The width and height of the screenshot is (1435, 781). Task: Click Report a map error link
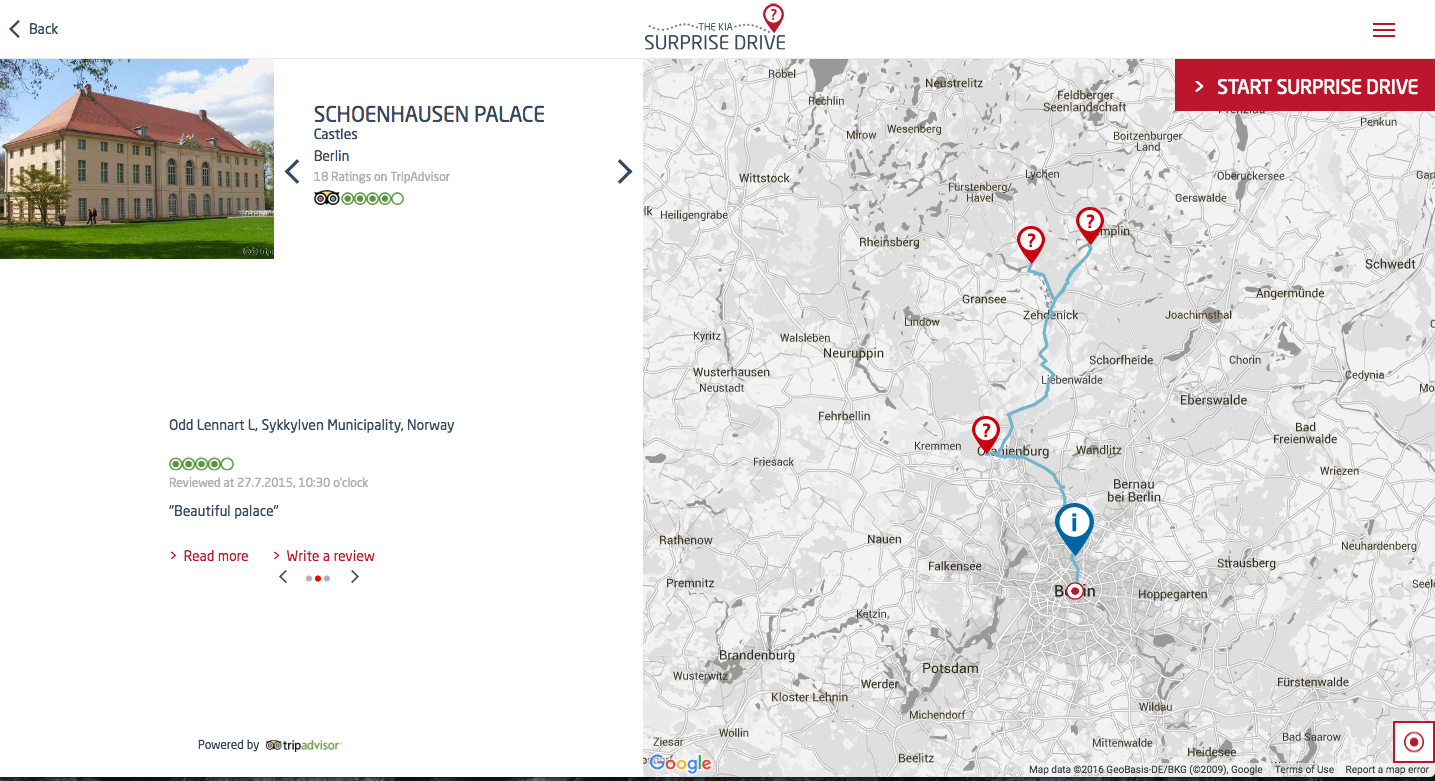pyautogui.click(x=1387, y=770)
